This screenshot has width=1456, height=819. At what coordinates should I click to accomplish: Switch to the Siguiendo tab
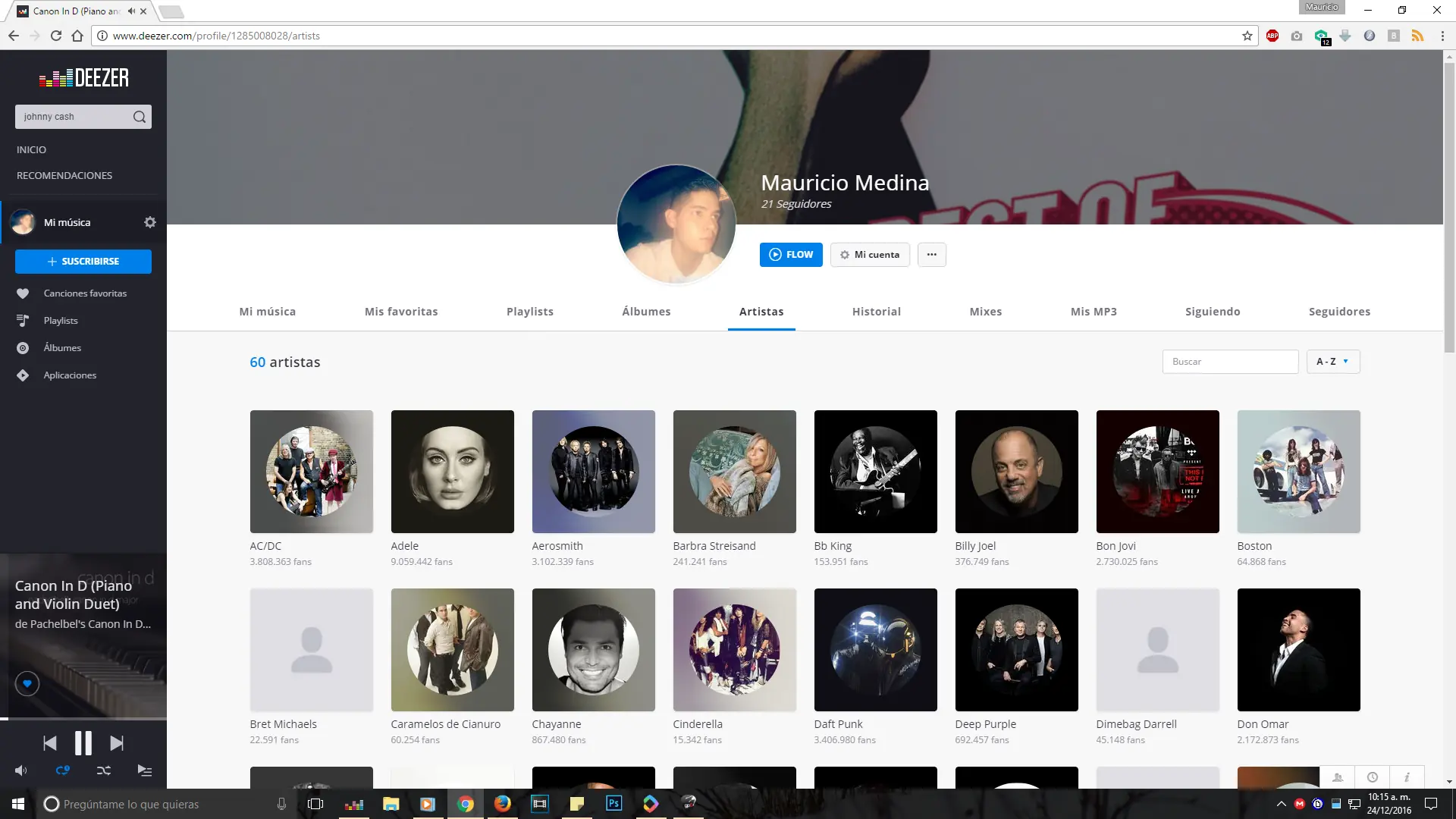pos(1213,312)
